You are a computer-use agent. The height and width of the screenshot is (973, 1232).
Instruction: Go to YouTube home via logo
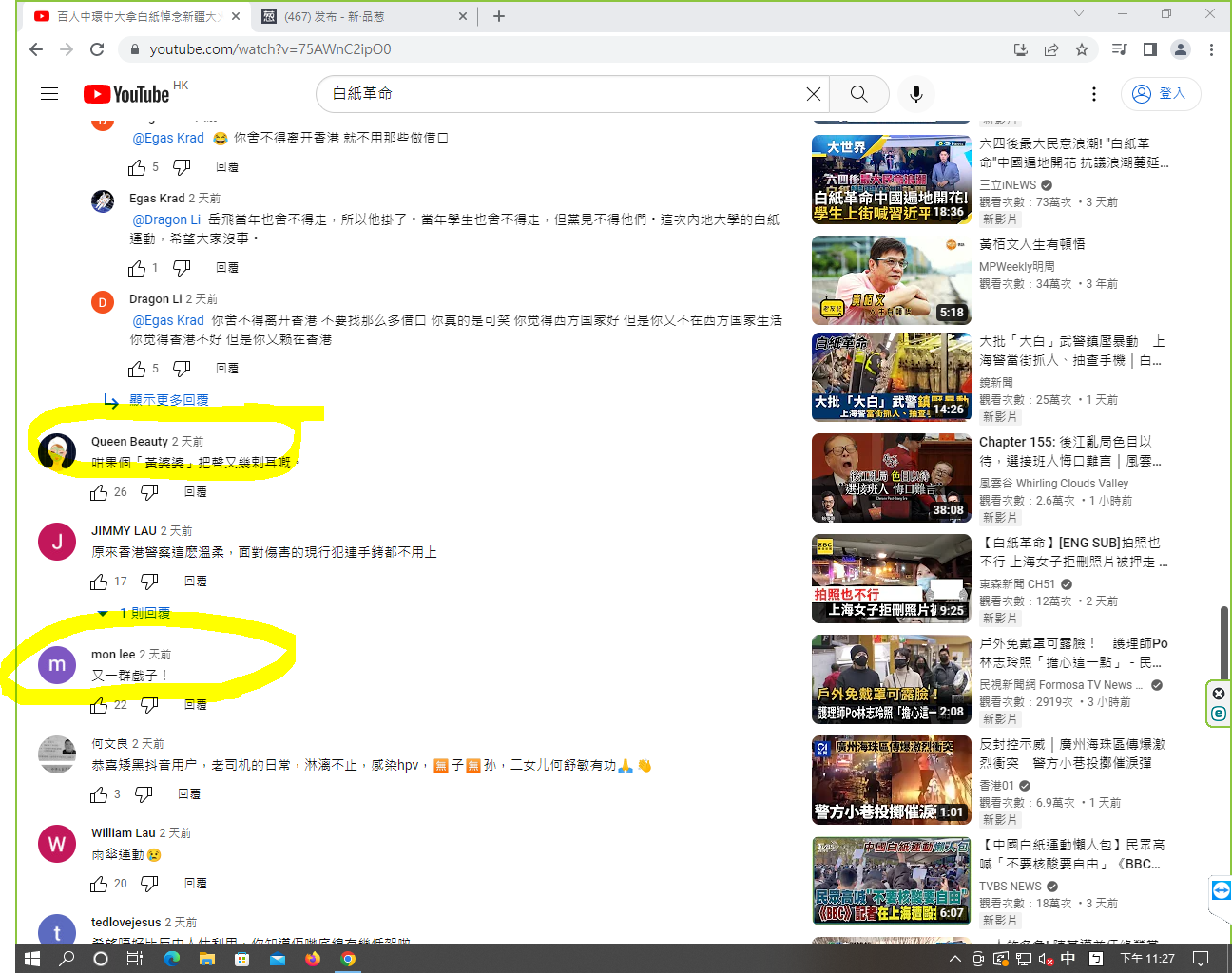point(126,94)
